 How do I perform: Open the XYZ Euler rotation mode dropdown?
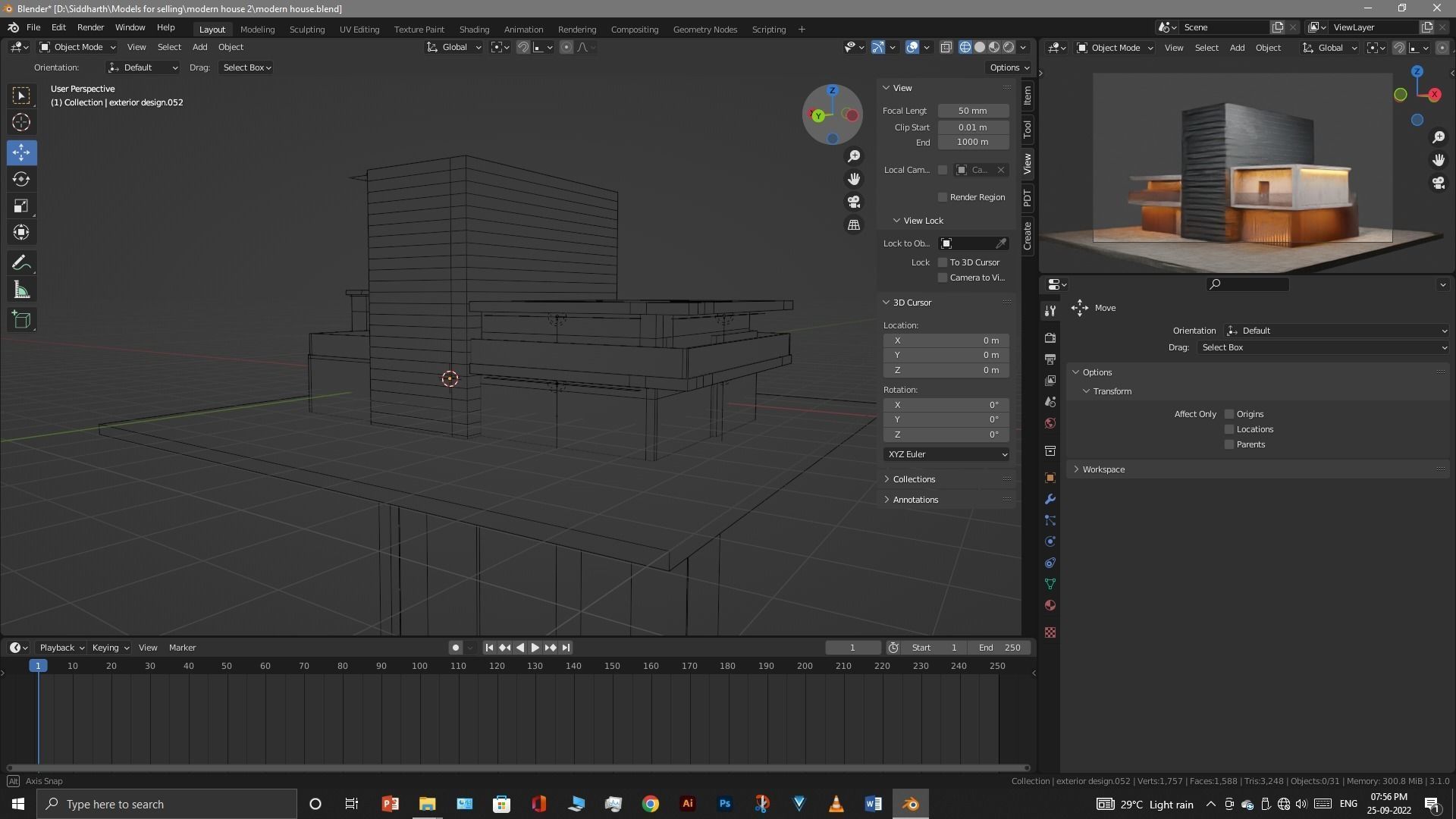click(946, 454)
